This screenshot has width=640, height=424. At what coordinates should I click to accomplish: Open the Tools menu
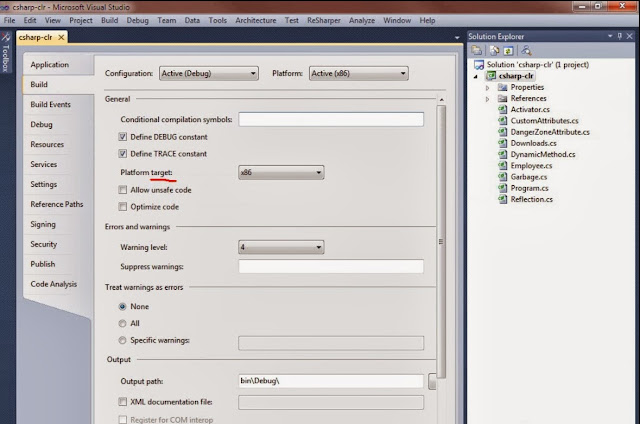click(218, 20)
